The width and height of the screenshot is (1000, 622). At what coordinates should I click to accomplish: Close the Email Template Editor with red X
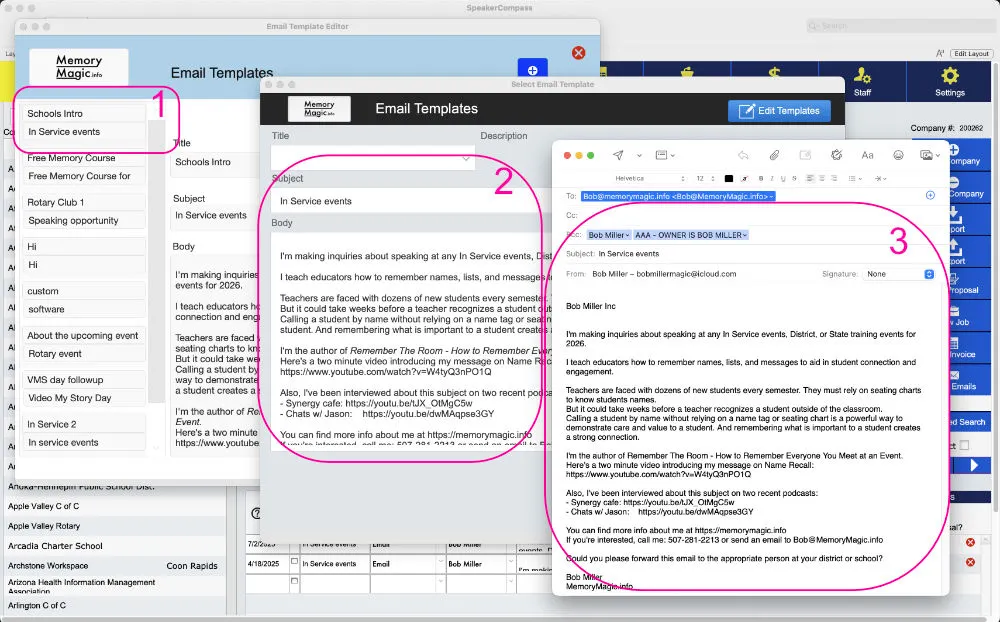point(578,52)
